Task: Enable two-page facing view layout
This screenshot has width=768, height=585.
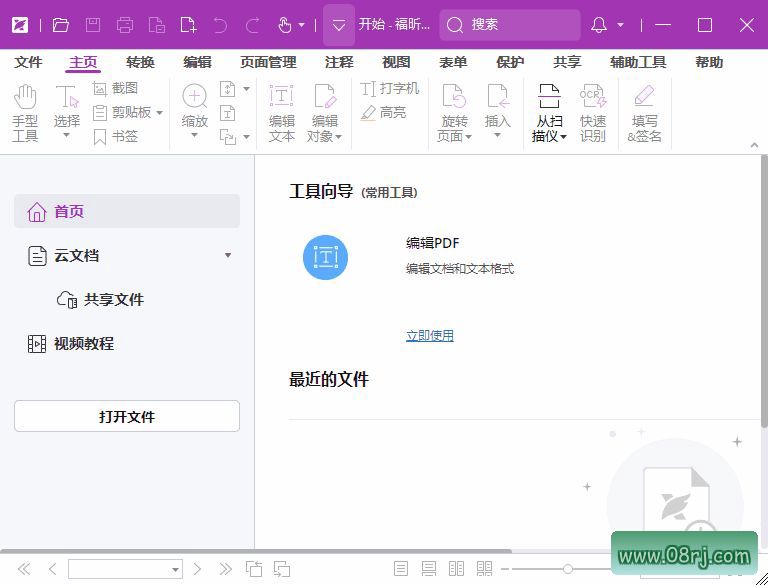Action: click(457, 569)
